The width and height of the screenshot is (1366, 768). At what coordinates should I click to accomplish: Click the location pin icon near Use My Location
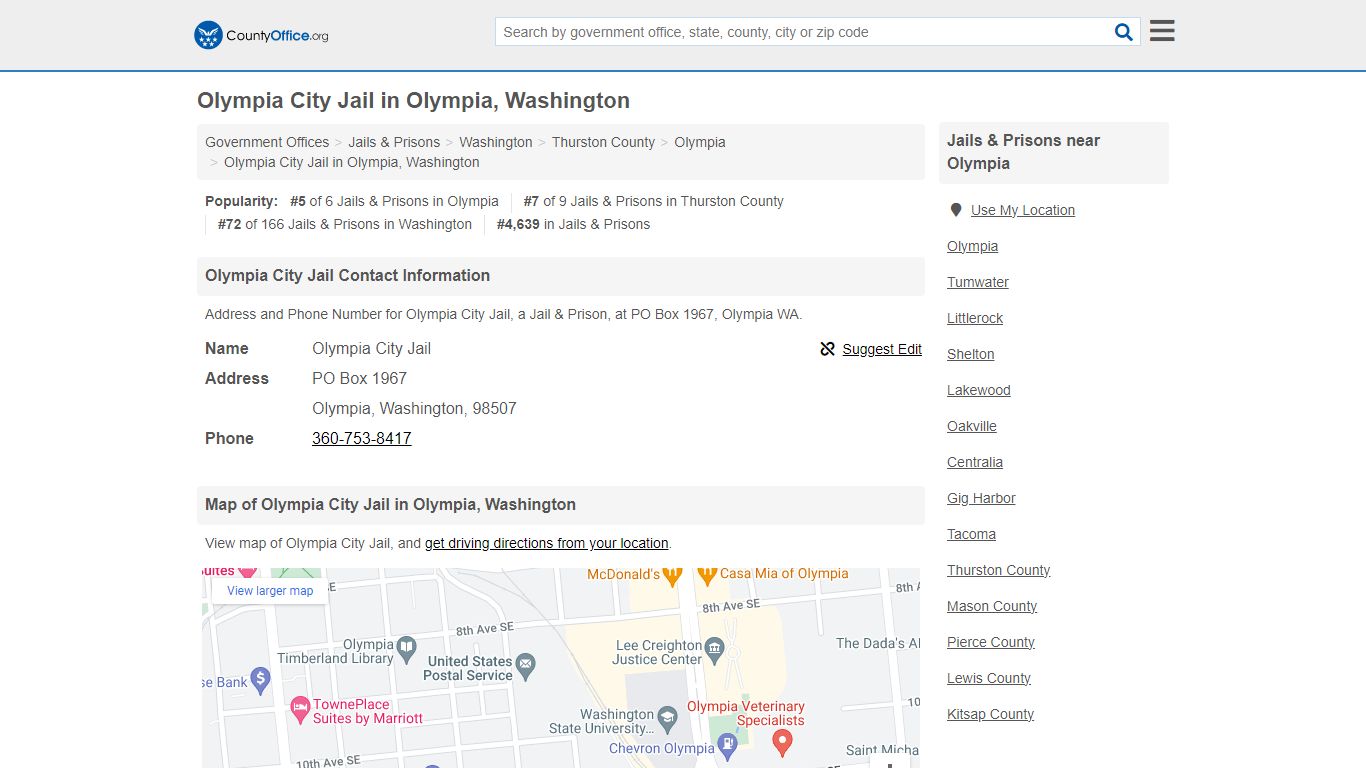pos(956,210)
